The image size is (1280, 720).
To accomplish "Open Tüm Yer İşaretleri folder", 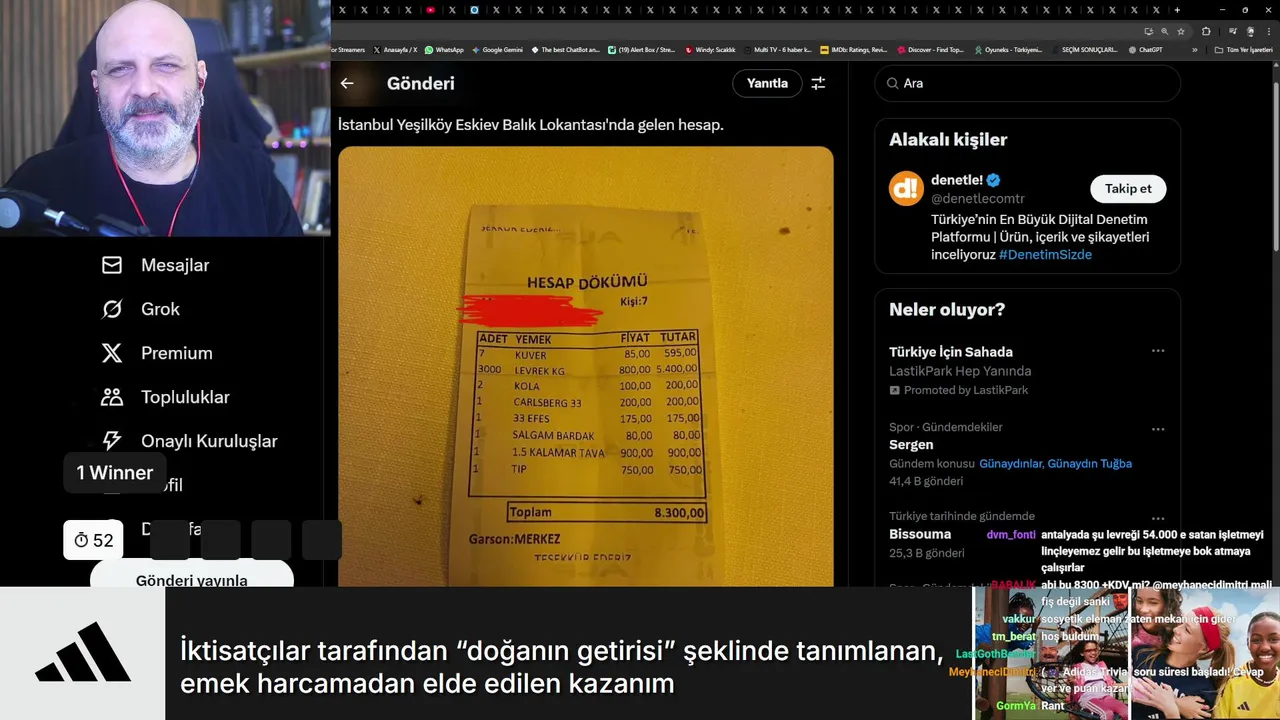I will pos(1243,49).
